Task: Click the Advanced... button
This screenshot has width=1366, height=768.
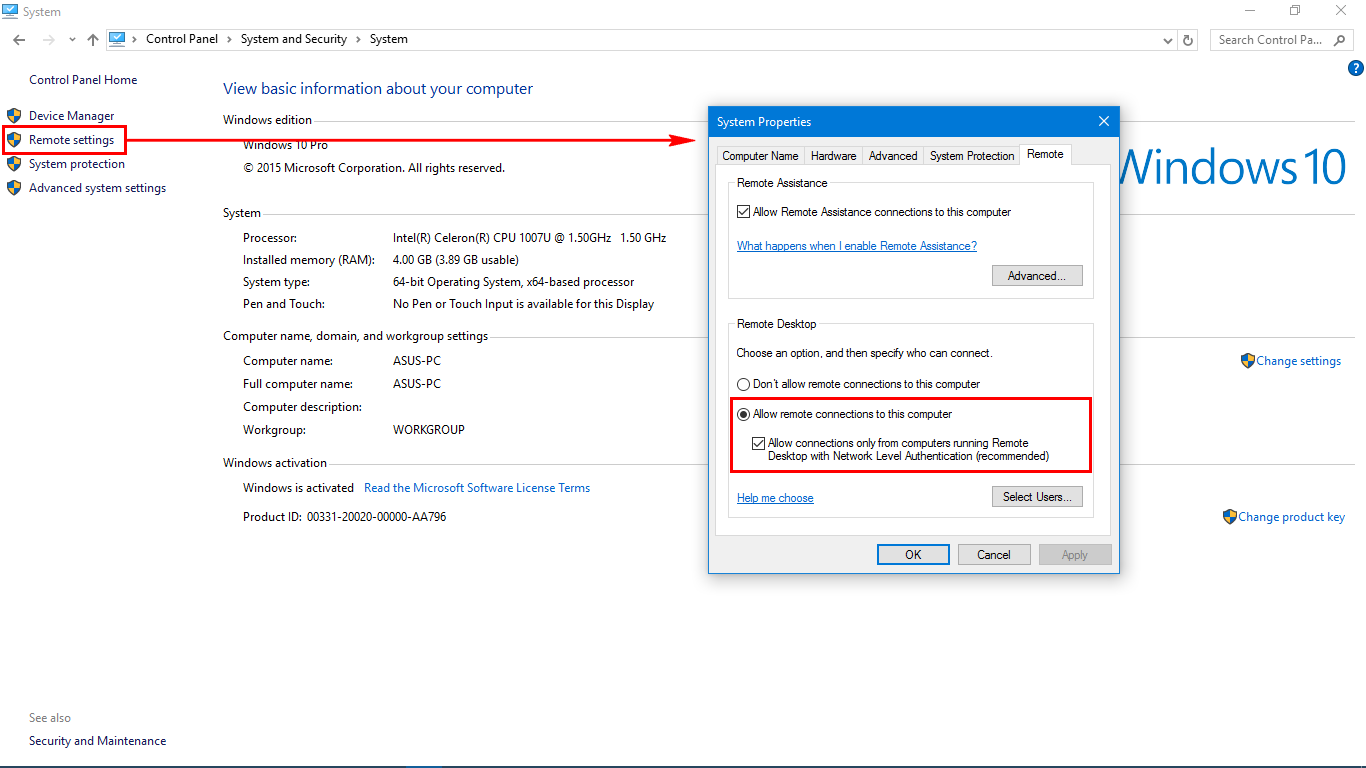Action: [1037, 276]
